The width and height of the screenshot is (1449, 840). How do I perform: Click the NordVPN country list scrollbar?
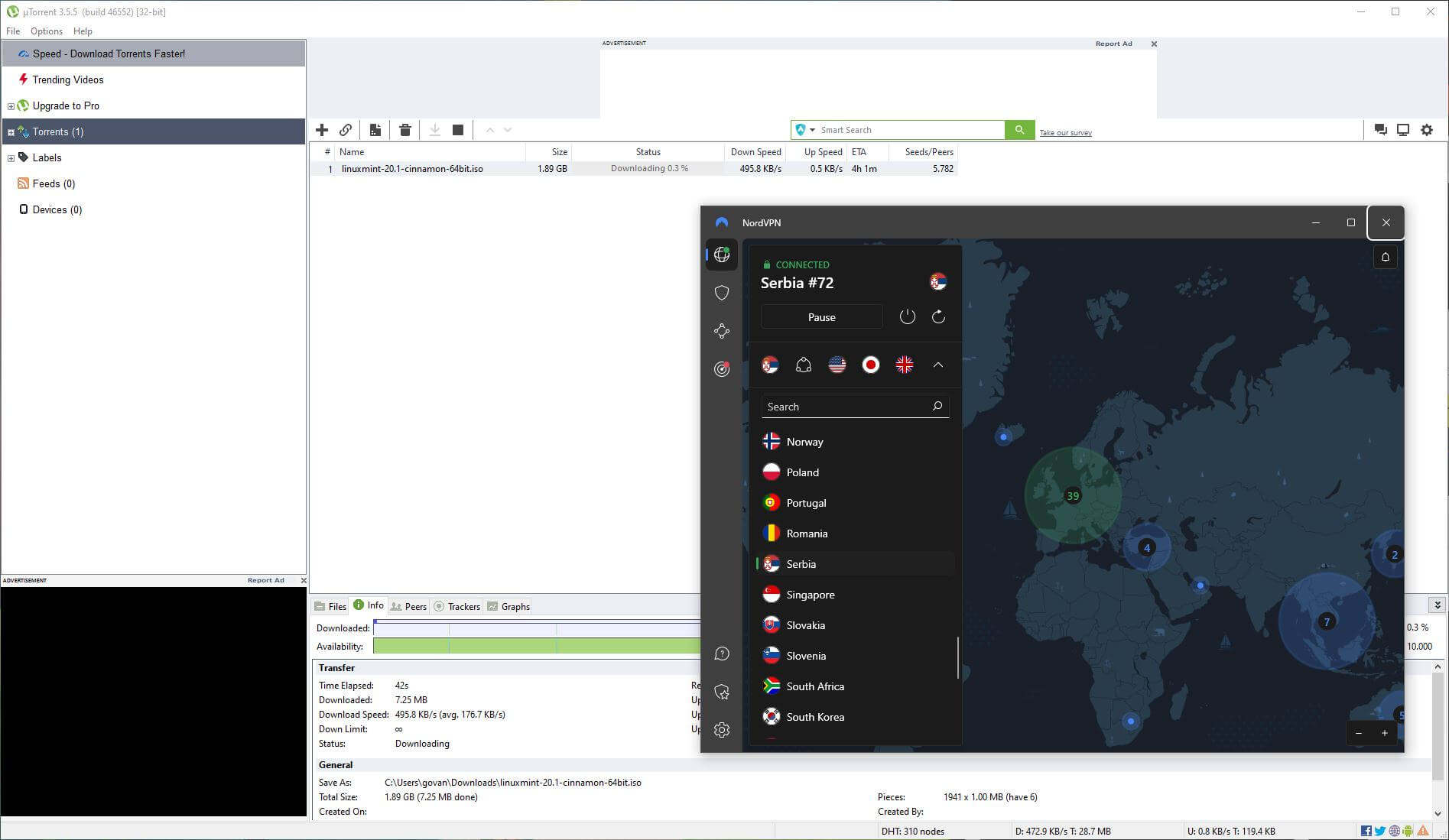click(957, 658)
